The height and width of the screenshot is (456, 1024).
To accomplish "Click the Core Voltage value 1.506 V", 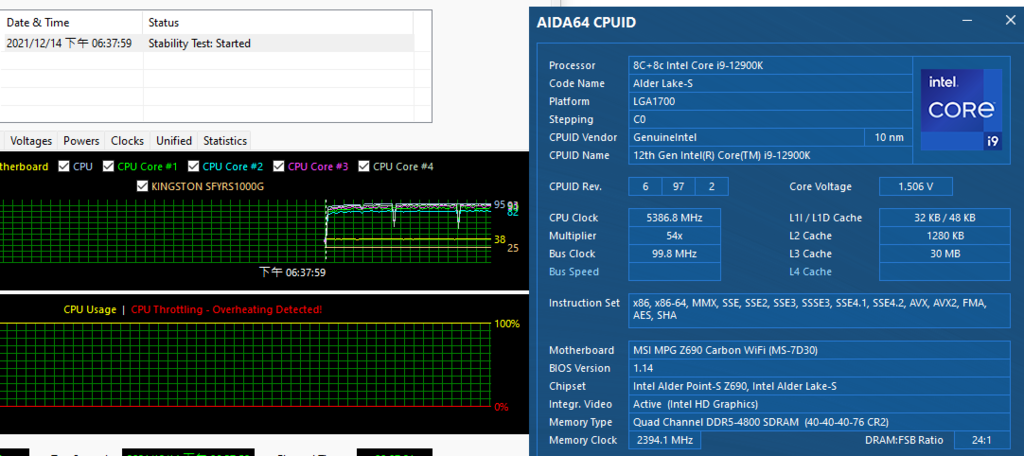I will (x=916, y=187).
